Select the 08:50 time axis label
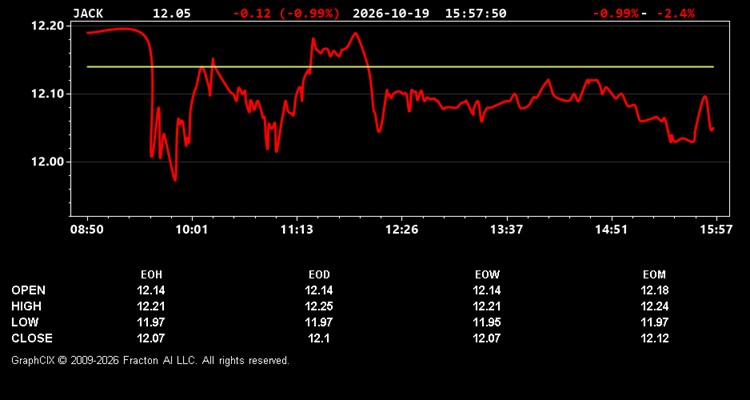This screenshot has width=750, height=400. pyautogui.click(x=87, y=230)
